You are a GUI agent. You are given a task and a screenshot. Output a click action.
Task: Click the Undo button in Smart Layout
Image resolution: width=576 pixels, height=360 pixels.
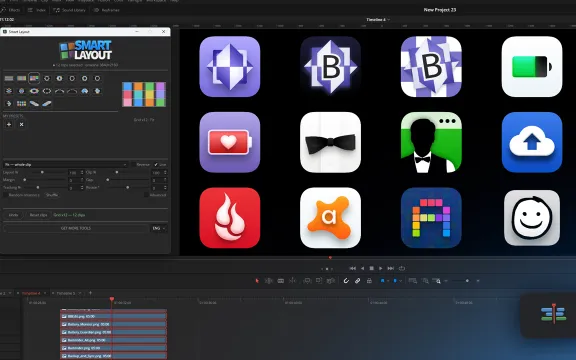13,215
